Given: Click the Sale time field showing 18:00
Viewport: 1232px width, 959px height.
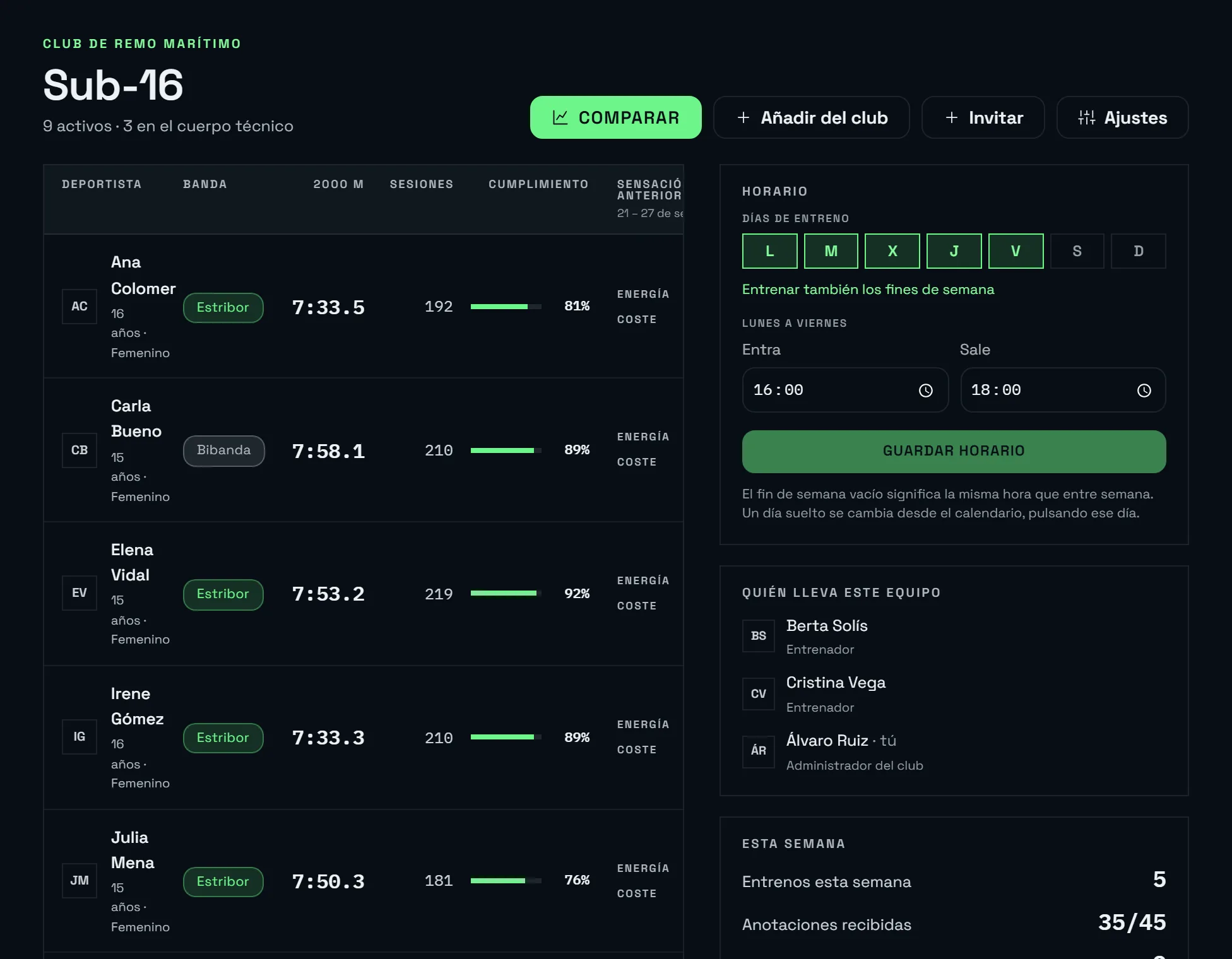Looking at the screenshot, I should pos(1063,390).
